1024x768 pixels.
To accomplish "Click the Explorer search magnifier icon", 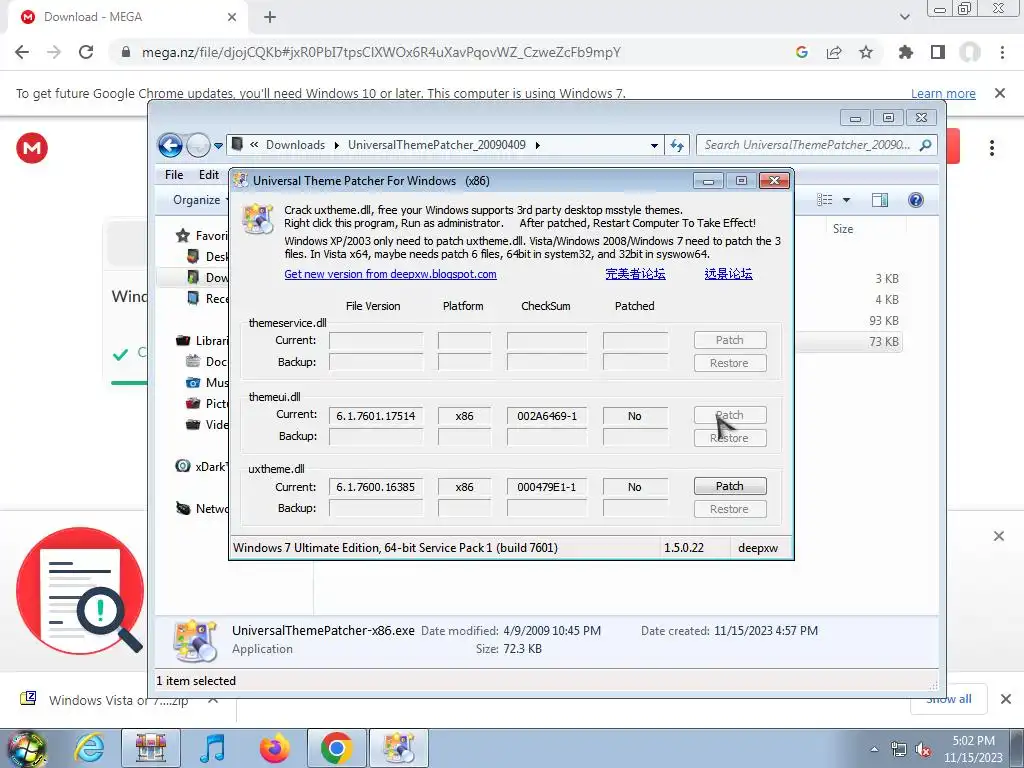I will [925, 145].
